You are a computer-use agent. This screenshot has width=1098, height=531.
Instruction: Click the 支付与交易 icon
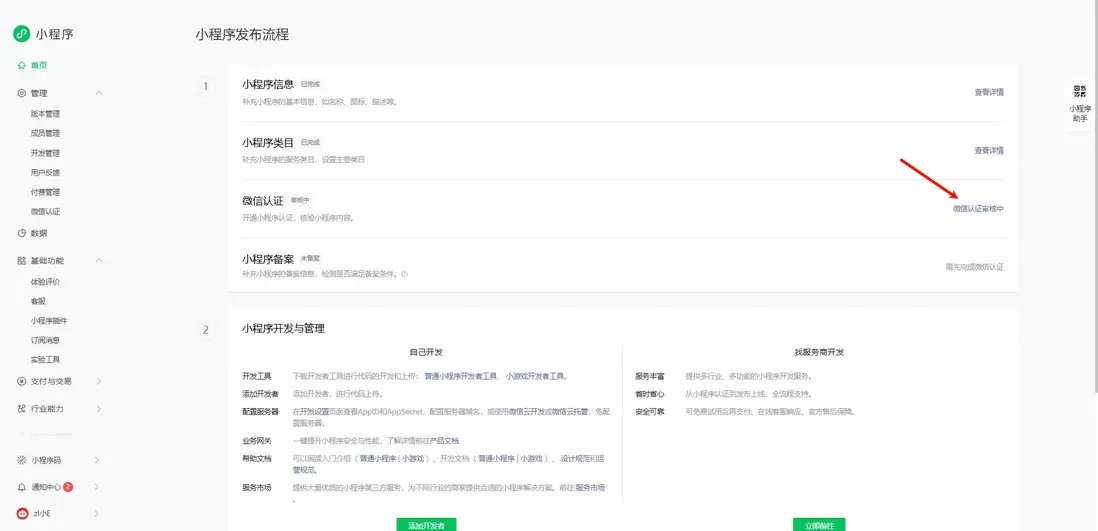tap(22, 382)
